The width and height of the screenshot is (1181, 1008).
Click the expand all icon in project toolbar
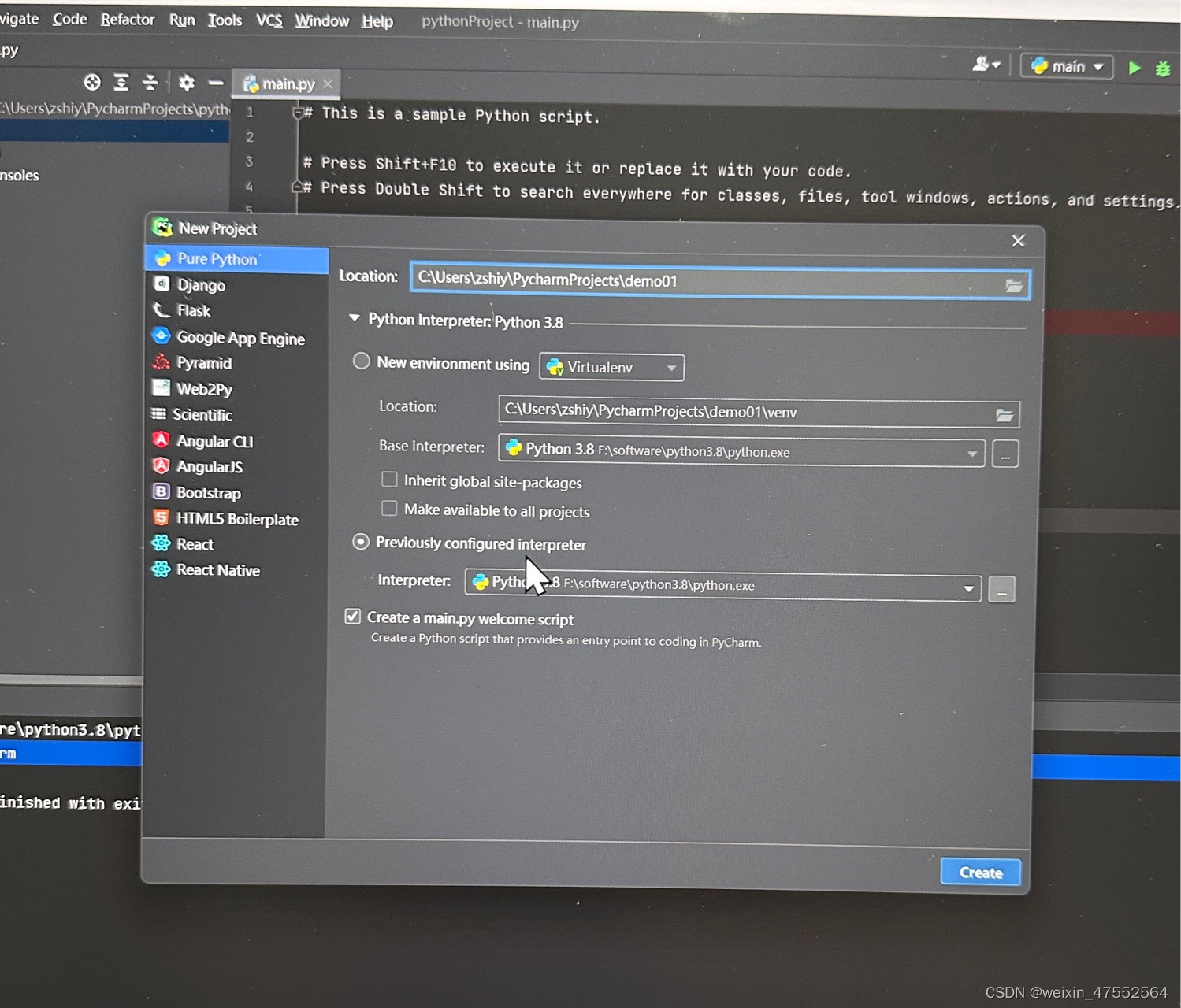121,82
